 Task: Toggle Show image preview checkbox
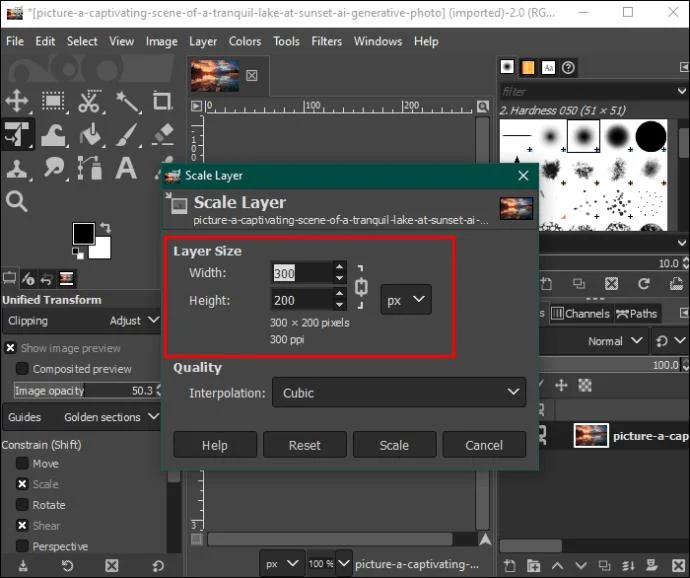pos(10,348)
